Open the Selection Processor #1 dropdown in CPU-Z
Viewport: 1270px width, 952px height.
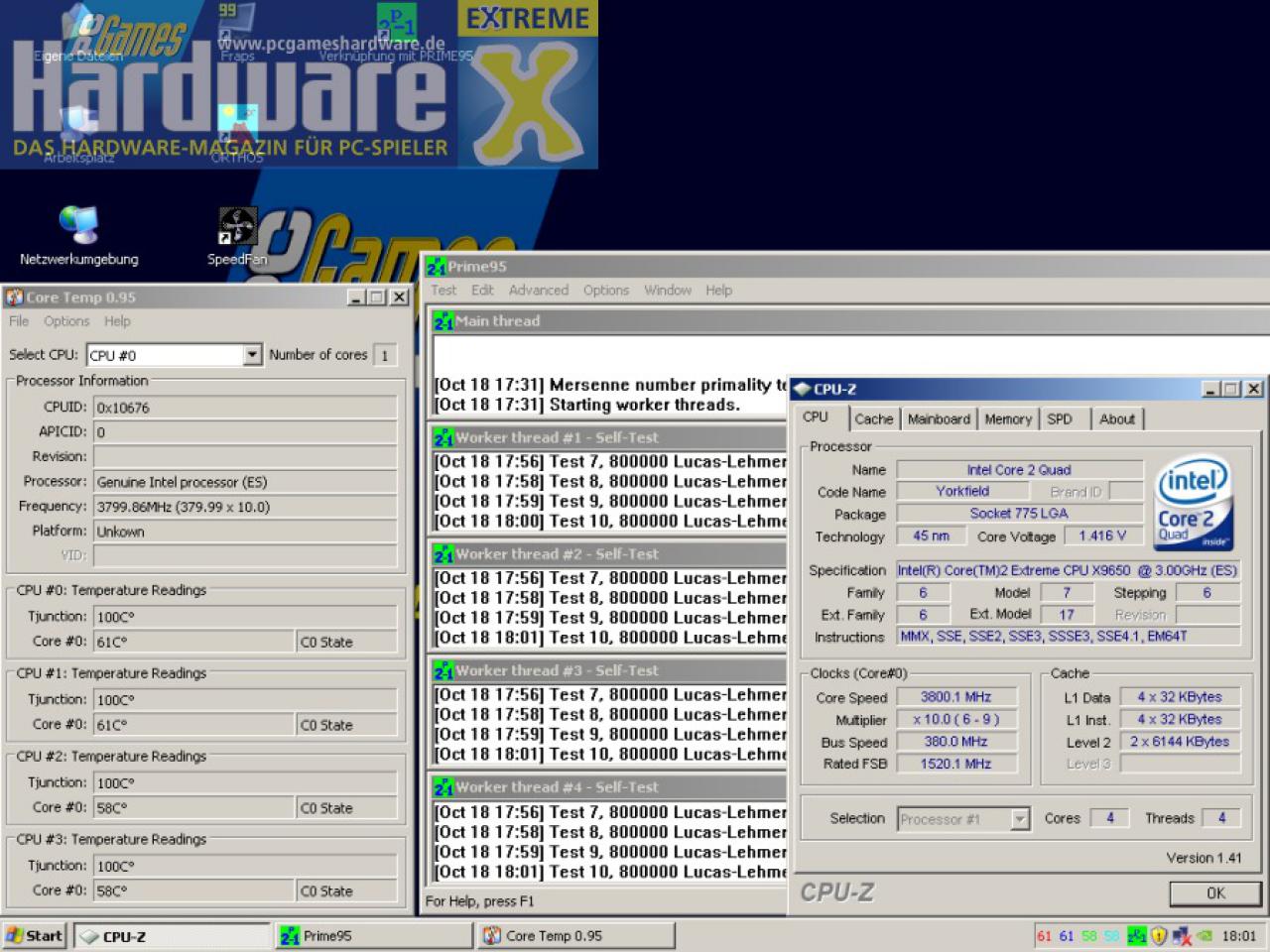(1020, 818)
